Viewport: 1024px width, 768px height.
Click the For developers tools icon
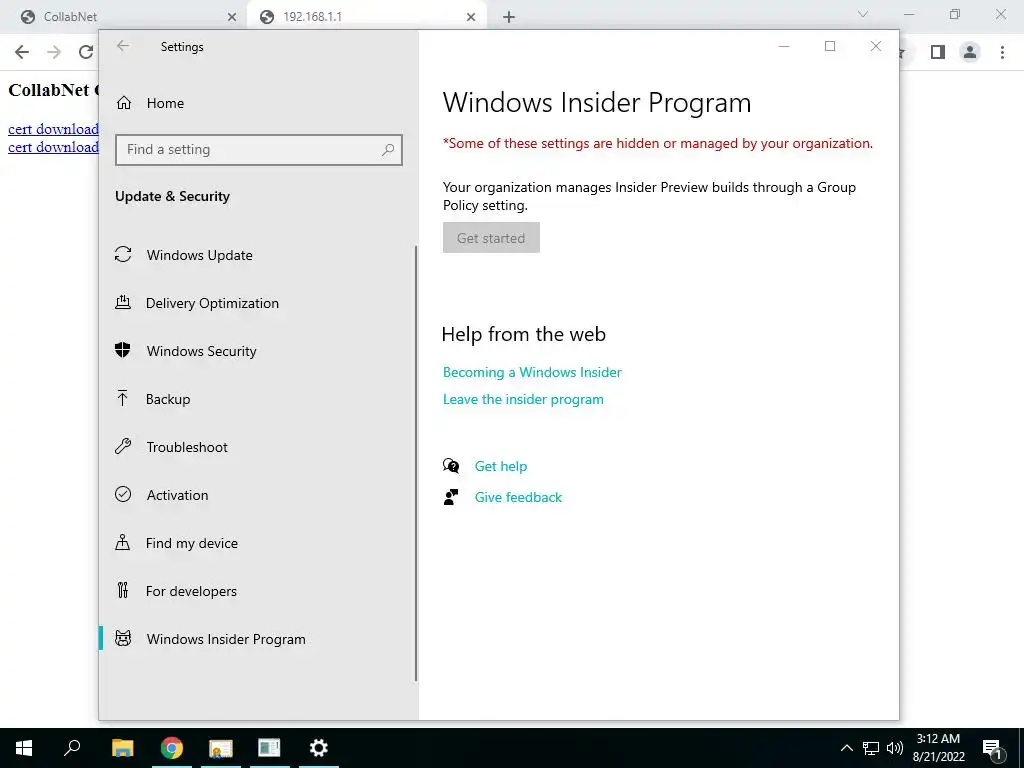tap(123, 590)
